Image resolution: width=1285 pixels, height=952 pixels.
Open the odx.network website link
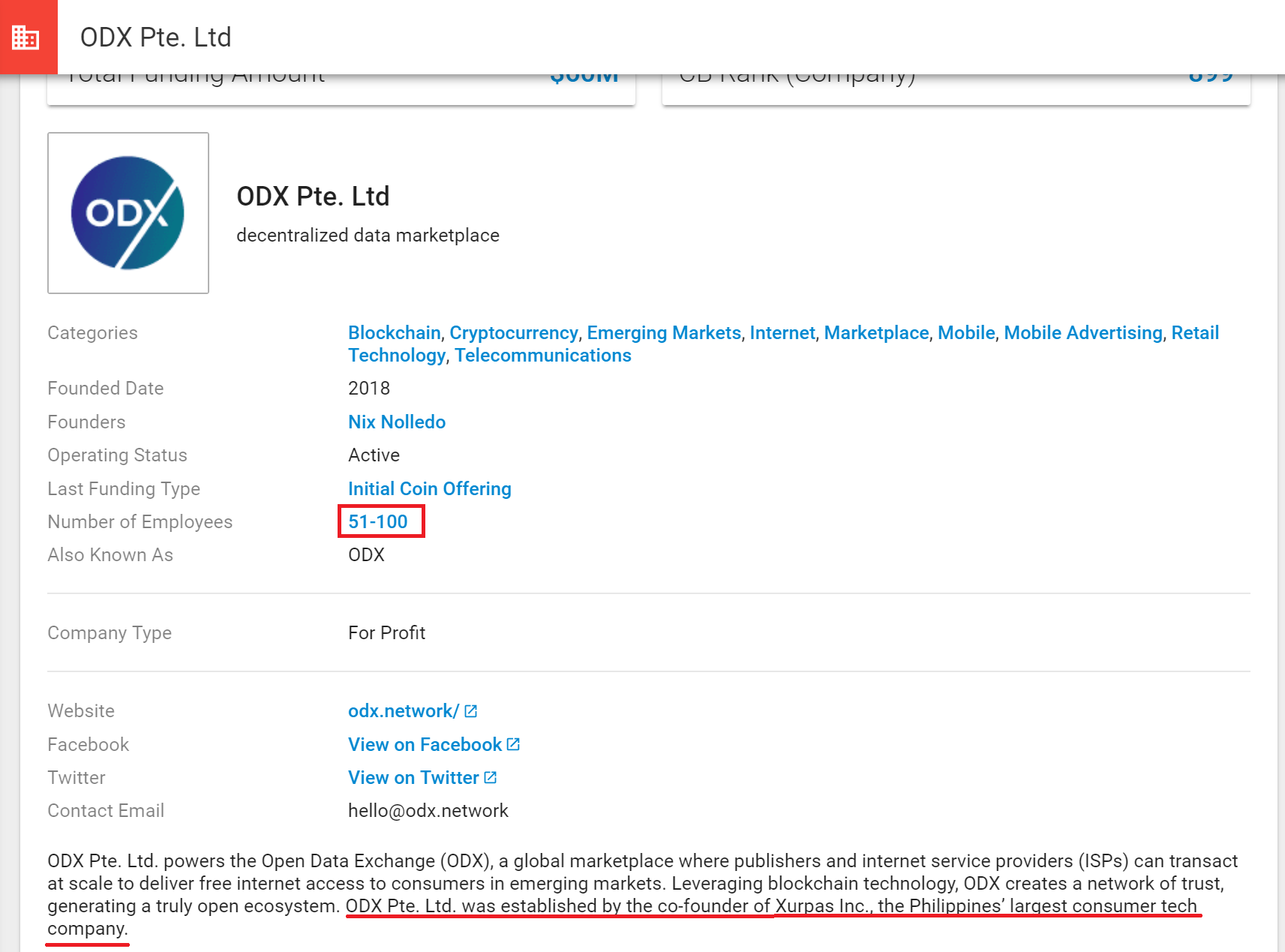[x=404, y=711]
